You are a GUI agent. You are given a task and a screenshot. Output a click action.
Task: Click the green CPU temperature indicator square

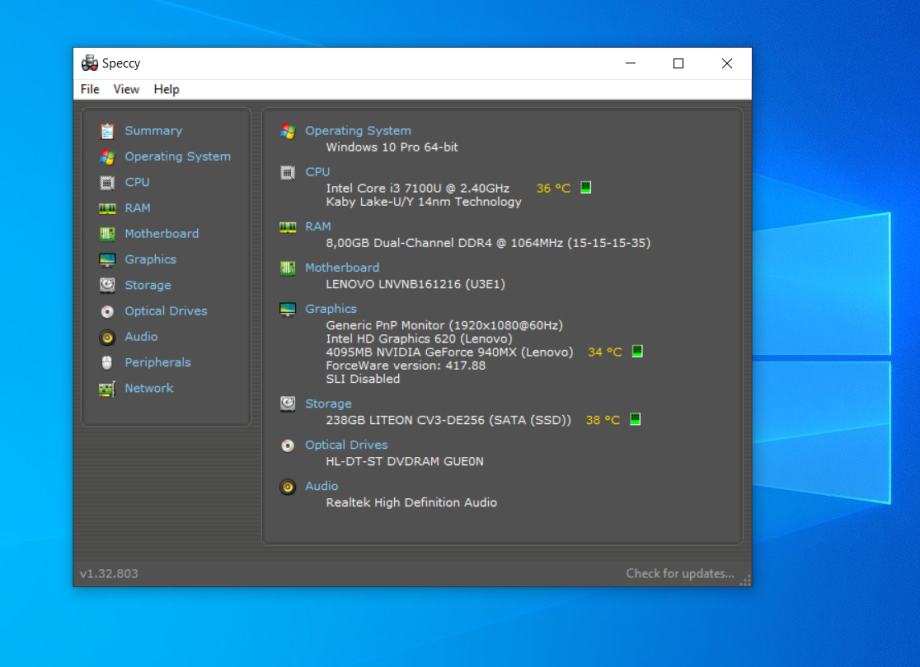click(586, 187)
